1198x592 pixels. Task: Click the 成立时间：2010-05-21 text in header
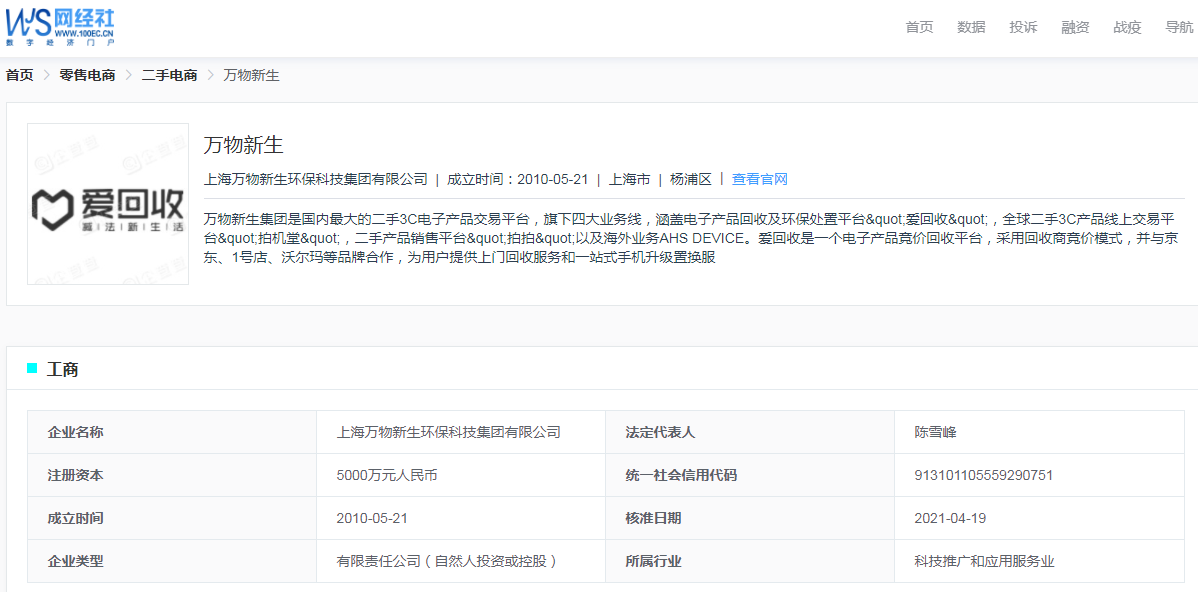[517, 180]
